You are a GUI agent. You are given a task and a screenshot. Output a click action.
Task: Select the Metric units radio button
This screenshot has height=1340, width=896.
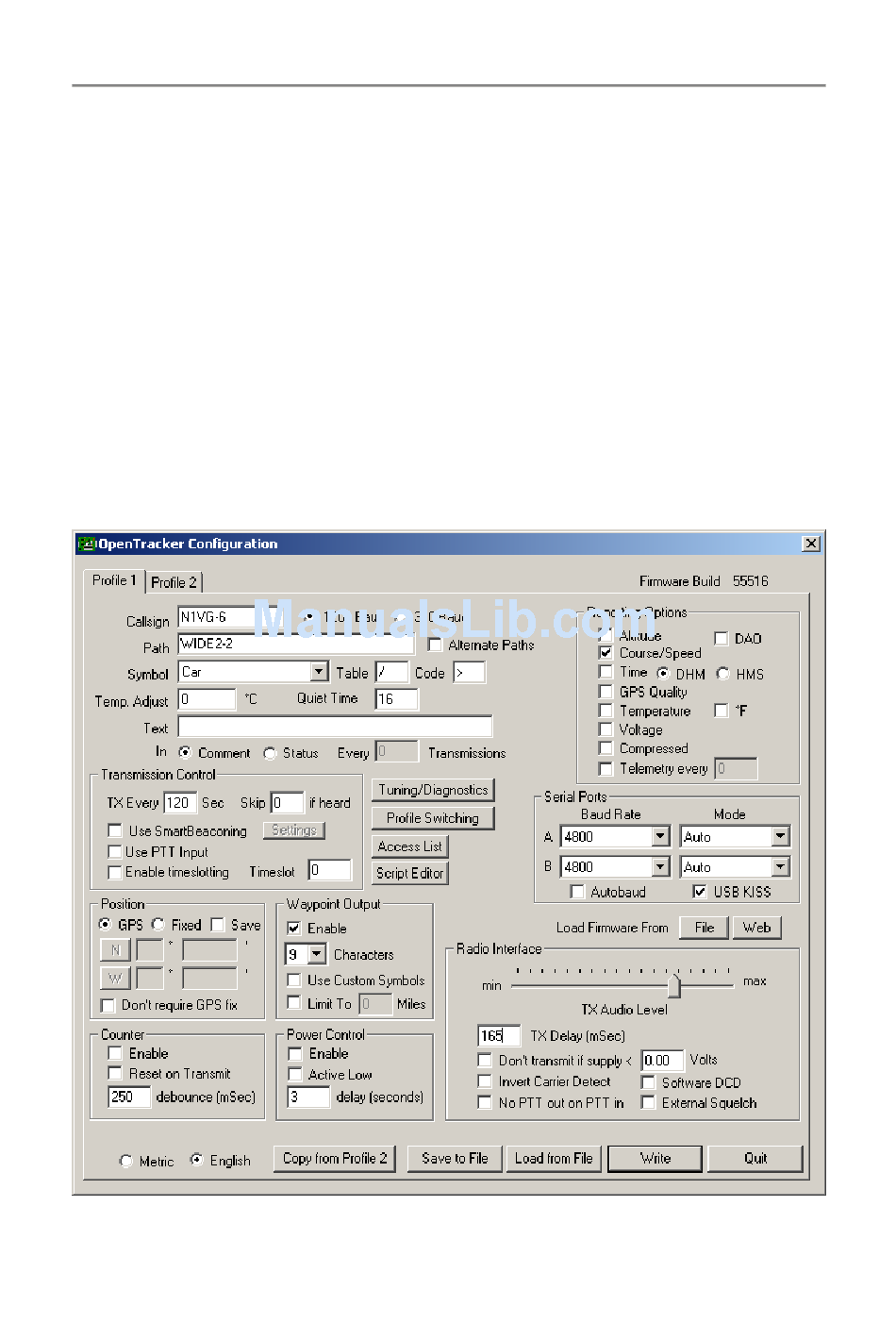pos(126,1161)
